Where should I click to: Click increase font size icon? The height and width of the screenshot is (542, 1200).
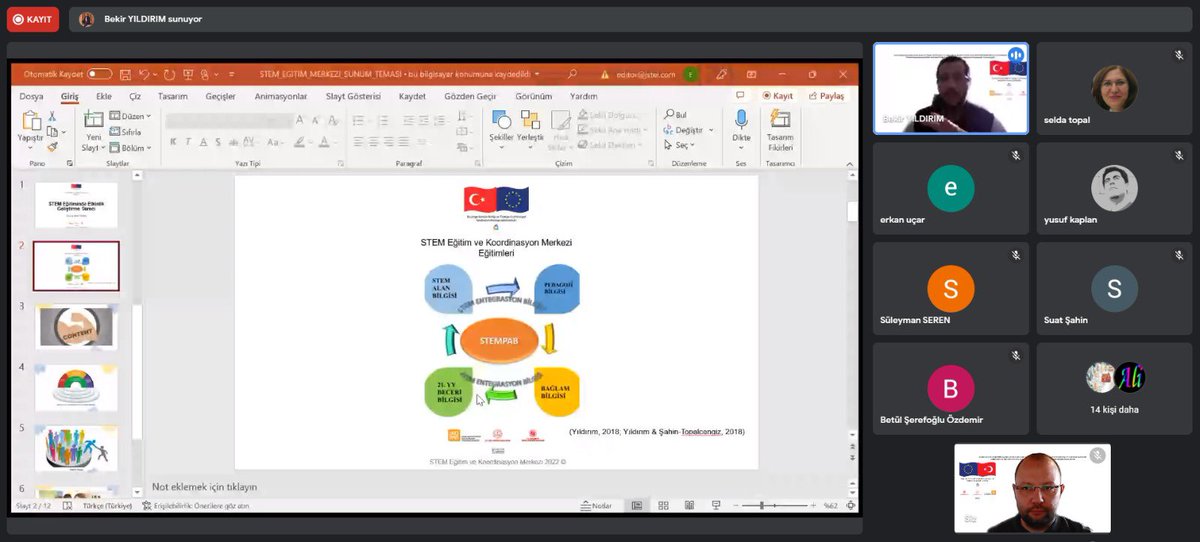point(300,120)
